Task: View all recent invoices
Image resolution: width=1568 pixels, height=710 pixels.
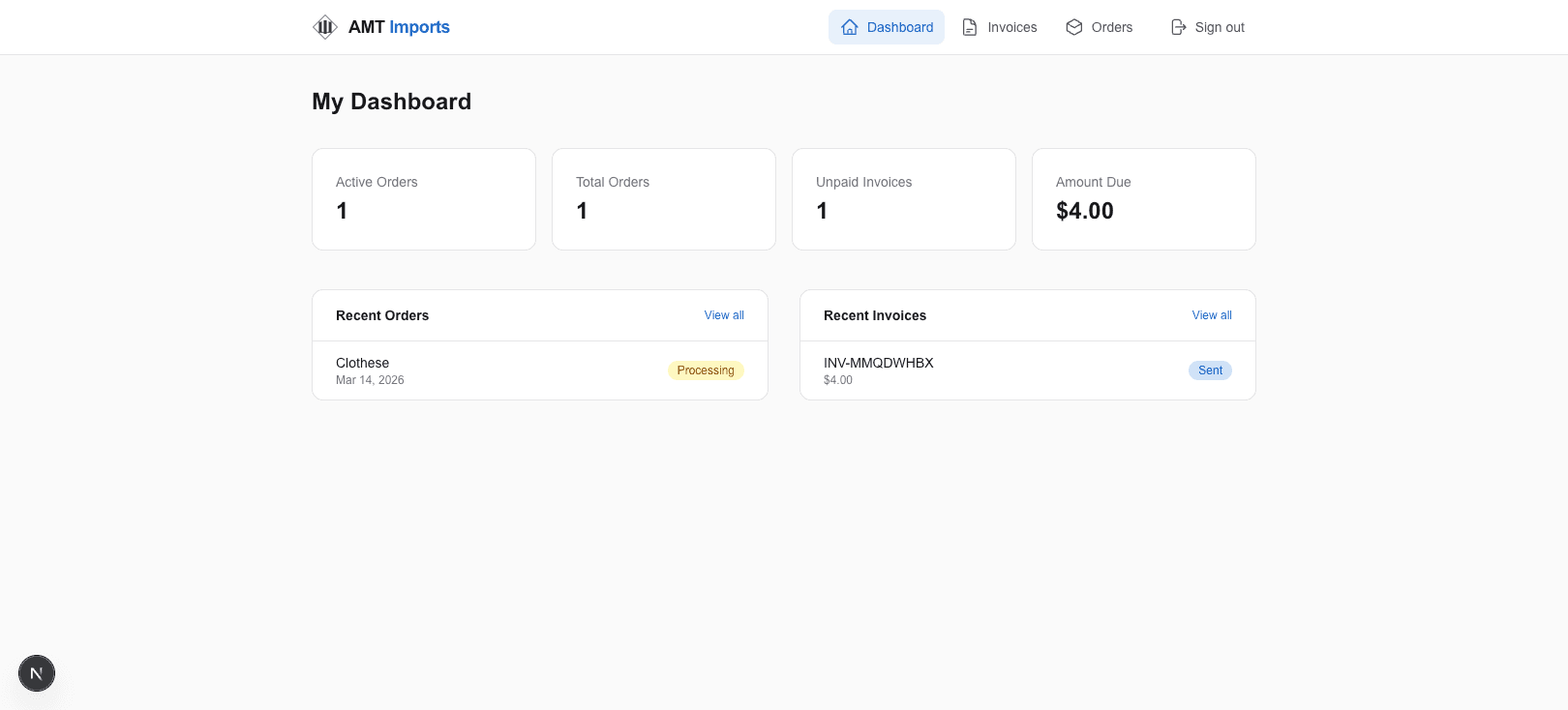Action: 1212,315
